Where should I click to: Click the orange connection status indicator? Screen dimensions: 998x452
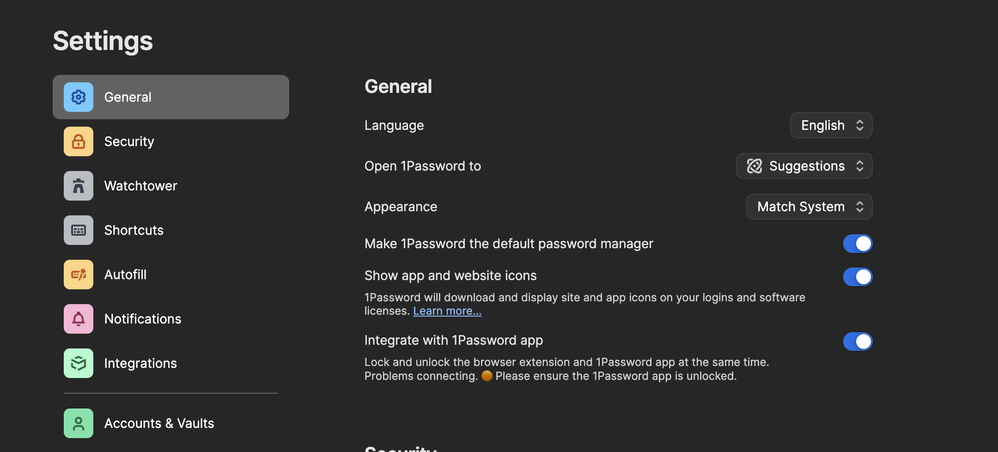[487, 376]
